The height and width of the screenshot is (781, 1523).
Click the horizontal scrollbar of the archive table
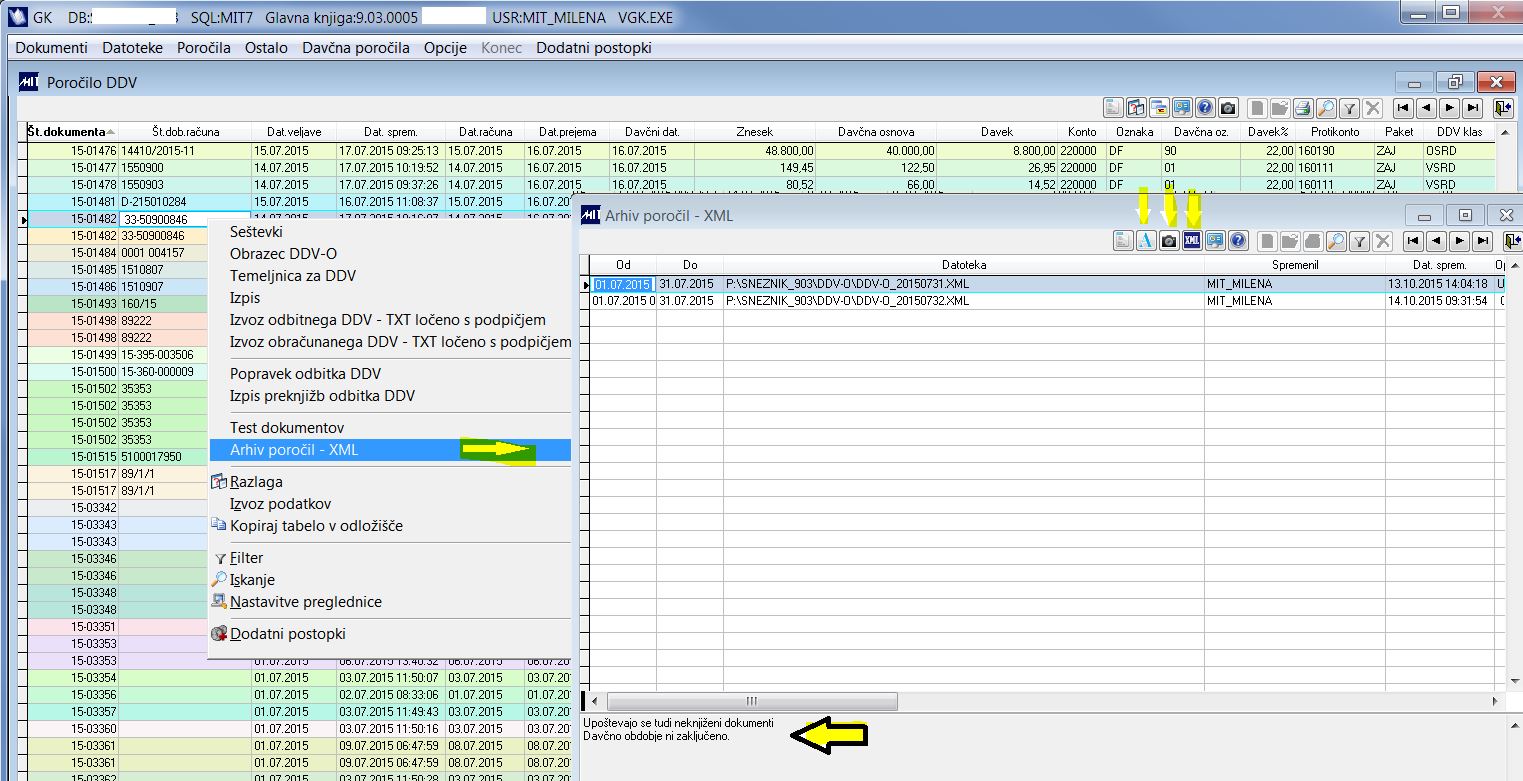(x=1048, y=701)
